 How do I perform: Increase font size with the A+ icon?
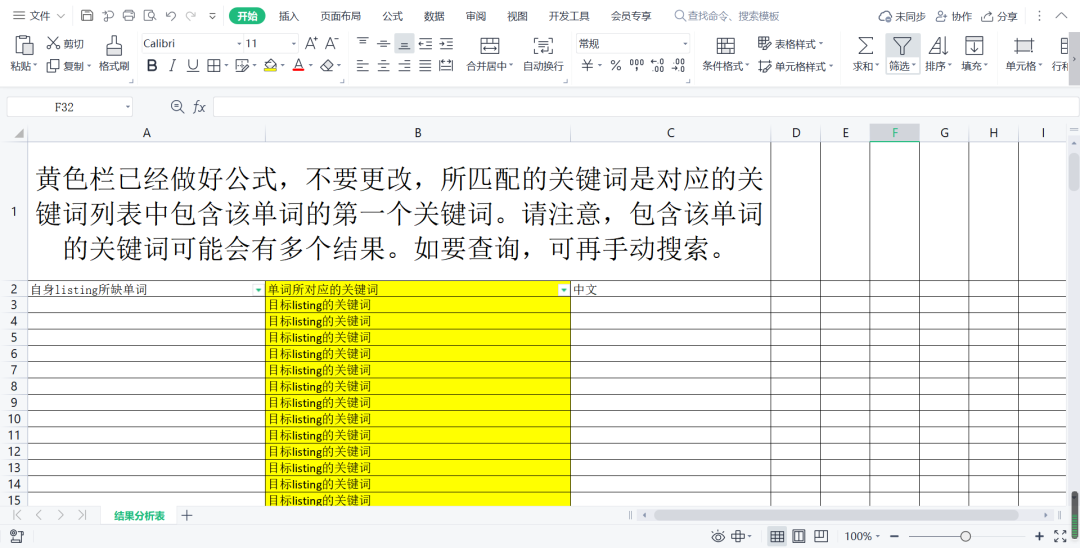(311, 43)
